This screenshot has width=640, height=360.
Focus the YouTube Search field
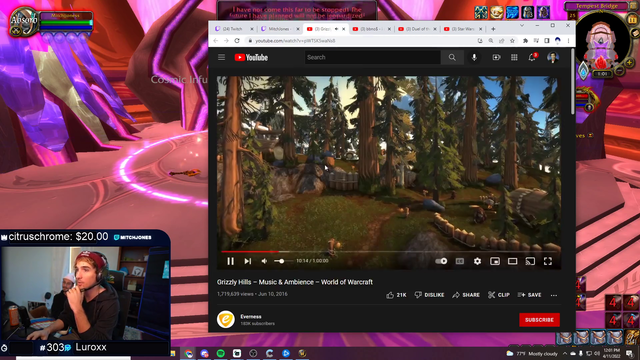click(373, 58)
